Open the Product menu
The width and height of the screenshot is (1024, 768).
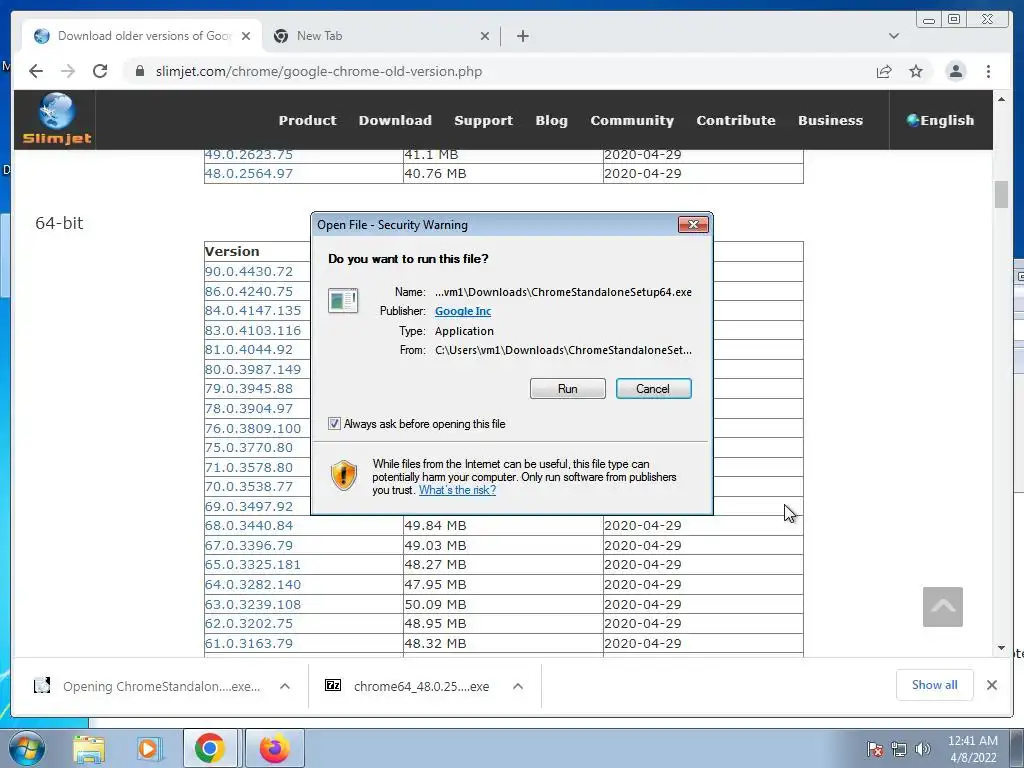point(308,120)
